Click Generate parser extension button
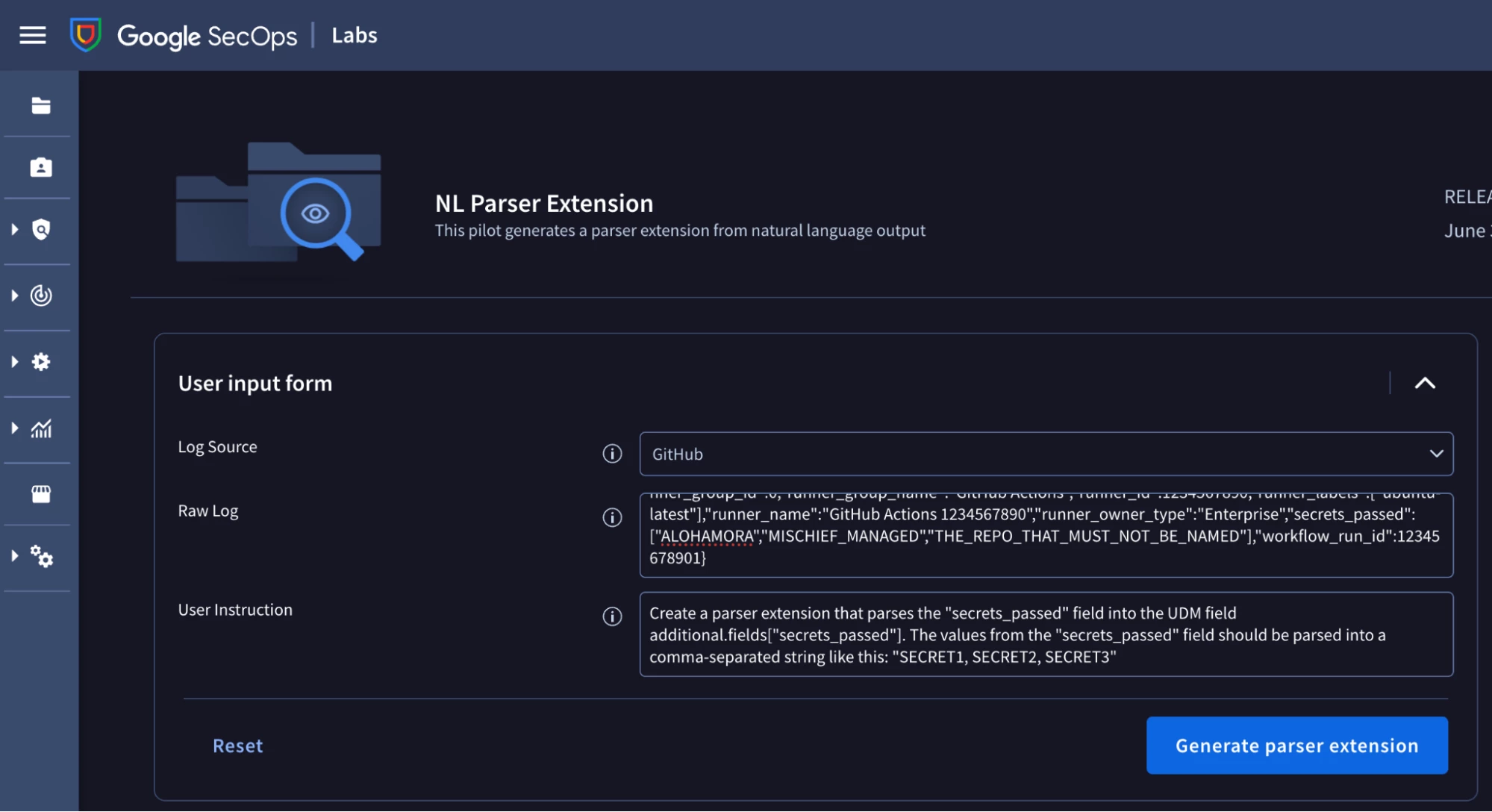 click(x=1296, y=746)
